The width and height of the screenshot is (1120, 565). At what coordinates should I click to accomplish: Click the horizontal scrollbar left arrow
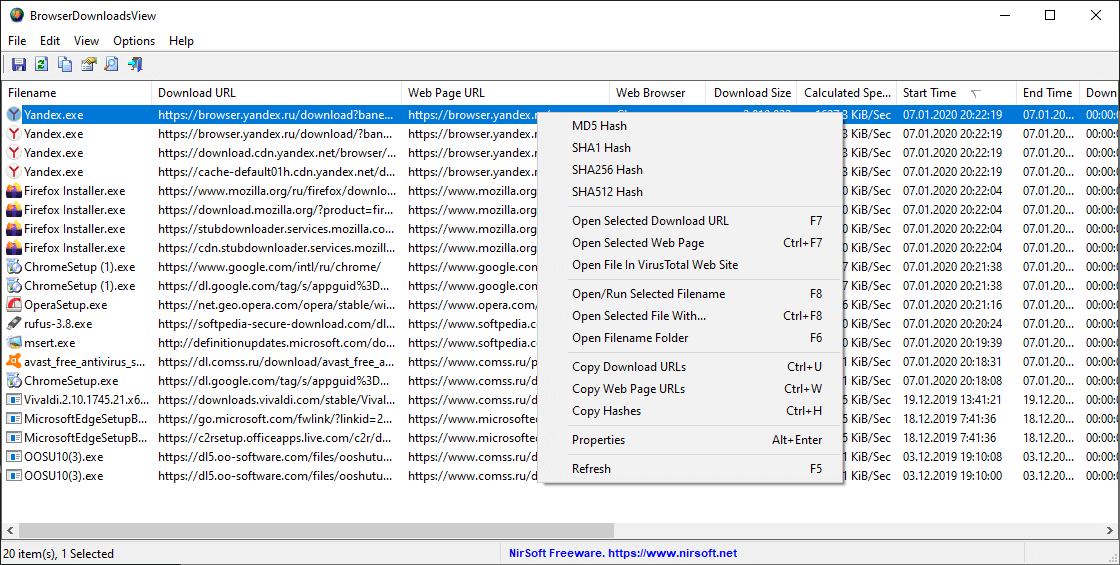(x=10, y=531)
